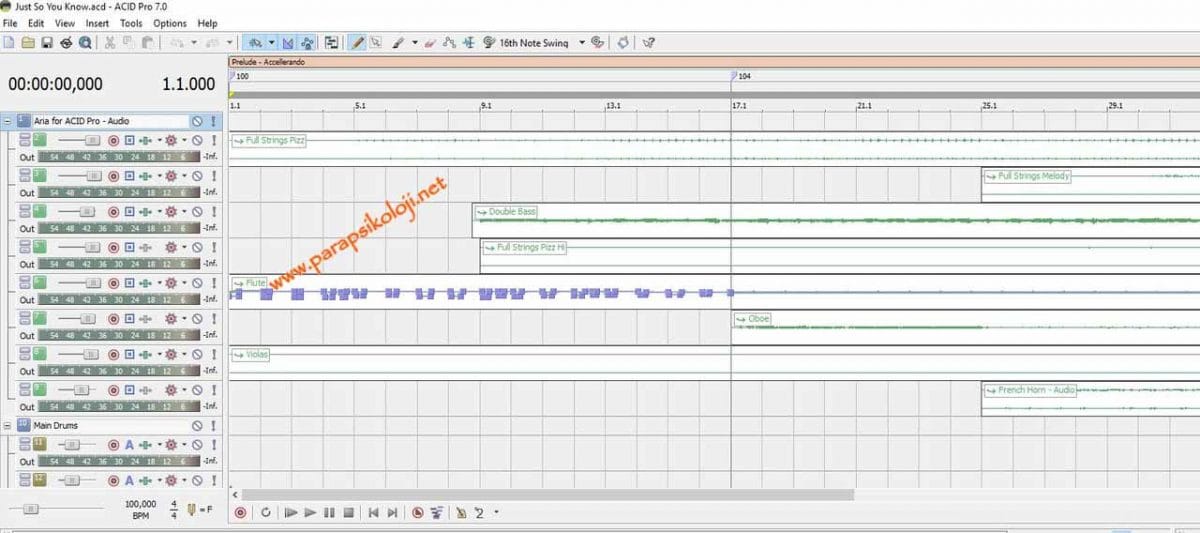Open device dropdown on Full Strings Melody track

[184, 176]
